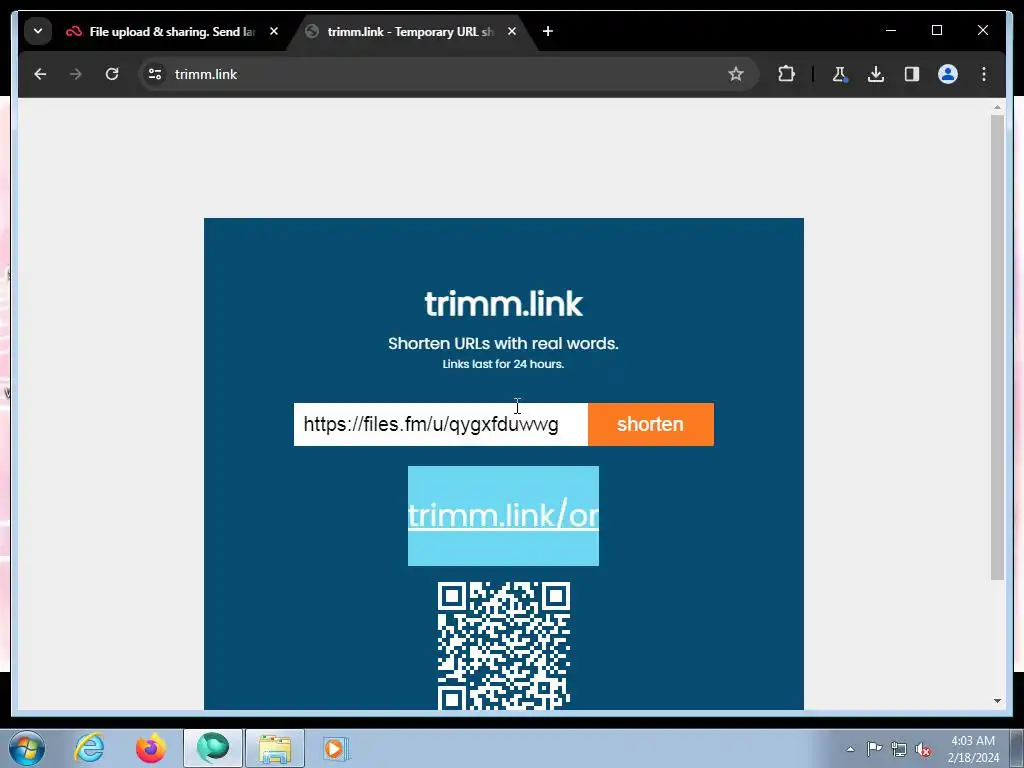Viewport: 1024px width, 768px height.
Task: Click the browser forward arrow
Action: tap(76, 74)
